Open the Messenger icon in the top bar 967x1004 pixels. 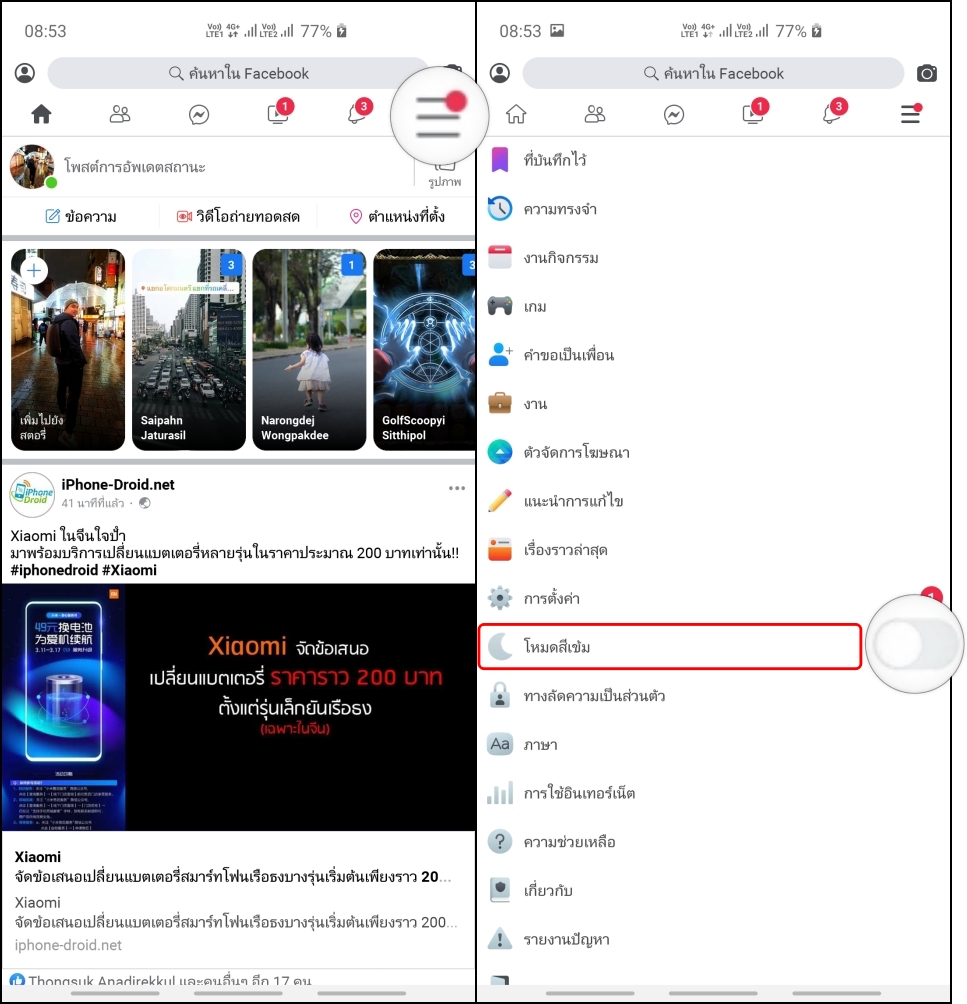coord(199,114)
